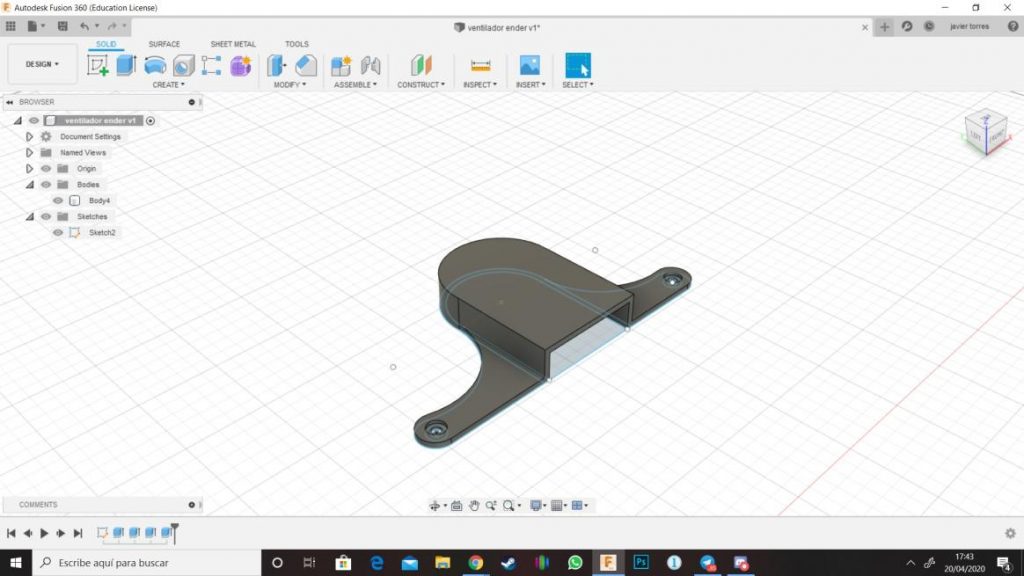Open the SHEET METAL tab

pos(233,44)
